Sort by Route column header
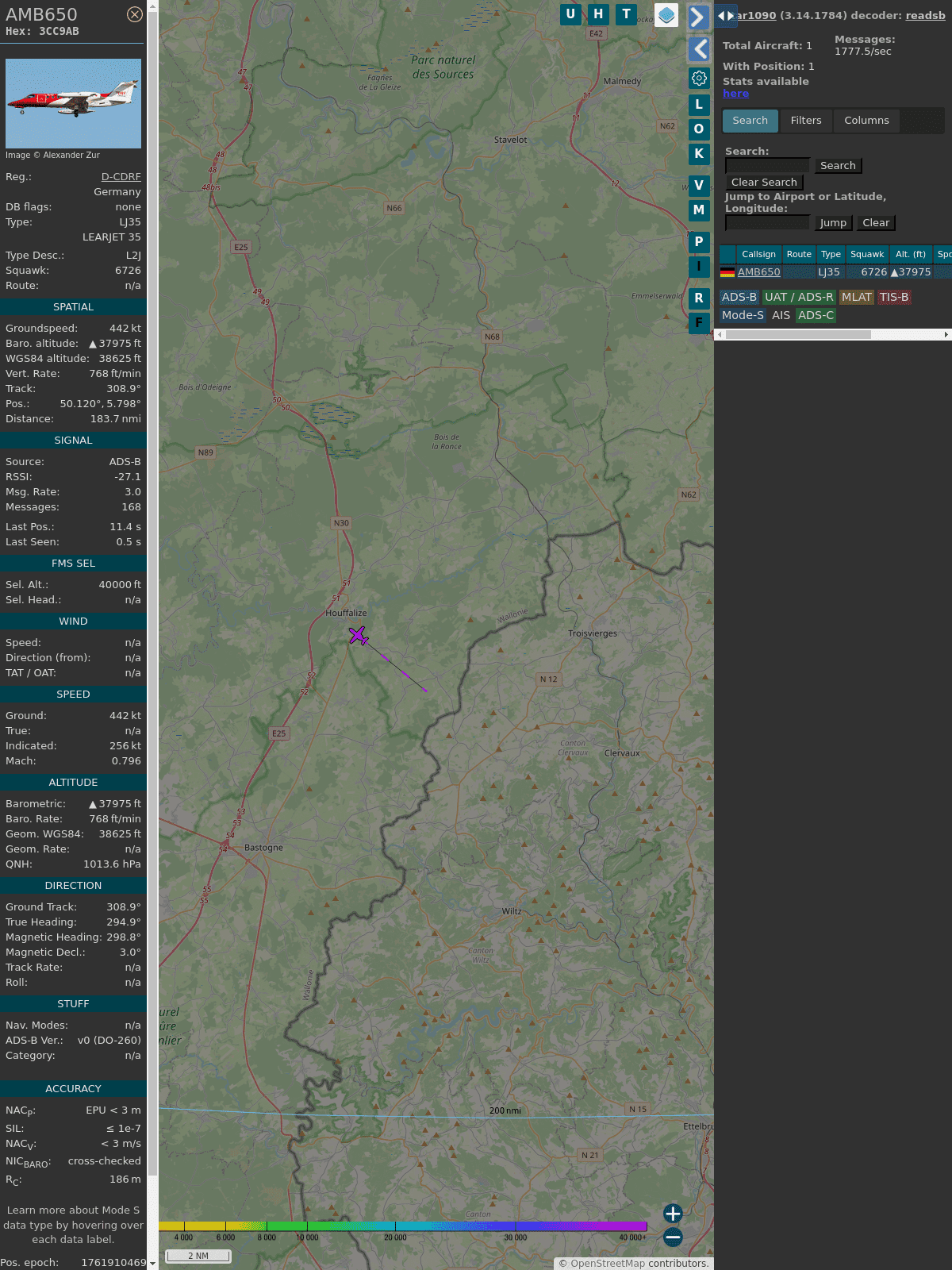Image resolution: width=952 pixels, height=1270 pixels. [799, 254]
